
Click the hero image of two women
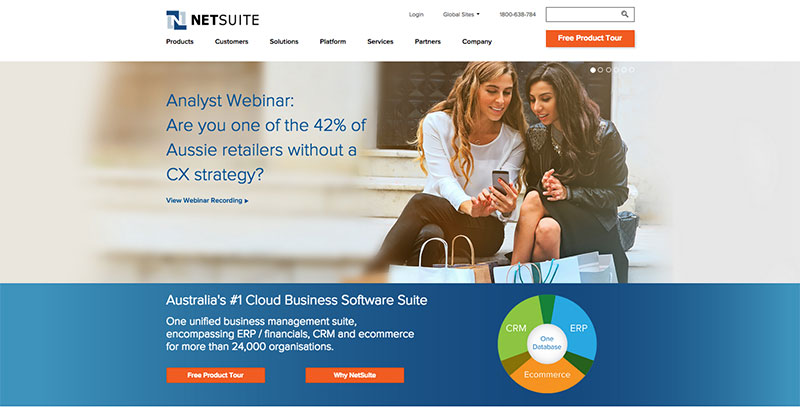click(515, 172)
